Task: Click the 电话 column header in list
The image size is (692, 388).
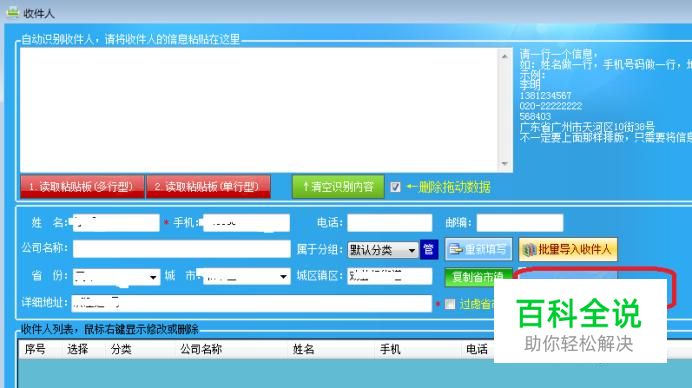Action: (477, 350)
